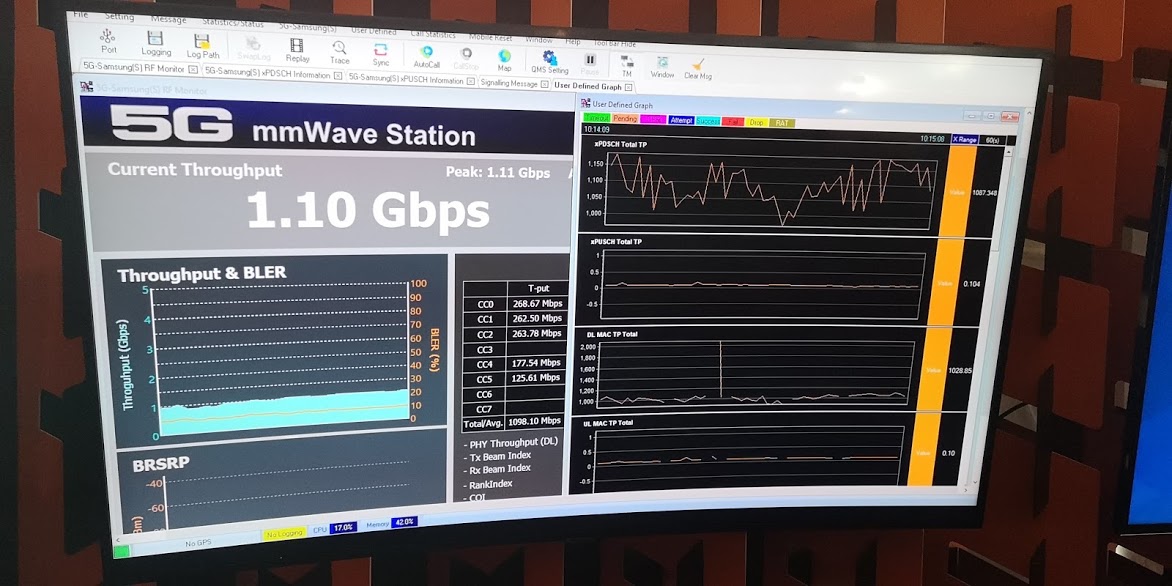Click the Window toolbar icon
This screenshot has height=586, width=1172.
662,67
